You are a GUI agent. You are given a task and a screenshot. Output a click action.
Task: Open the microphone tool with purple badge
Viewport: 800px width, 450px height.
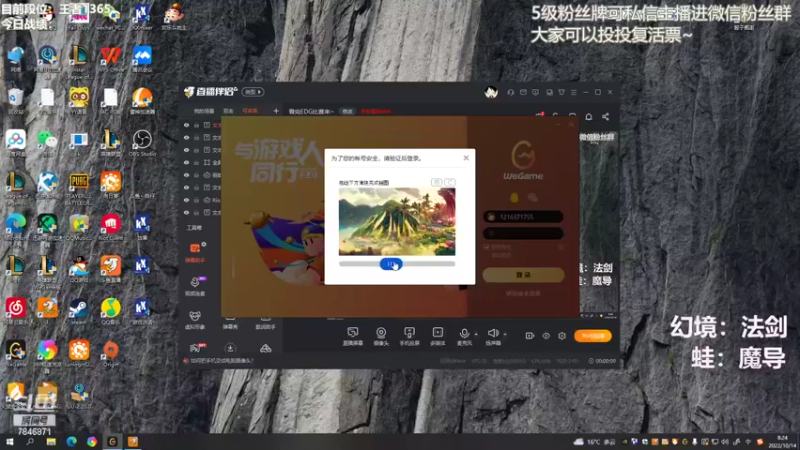pyautogui.click(x=195, y=286)
